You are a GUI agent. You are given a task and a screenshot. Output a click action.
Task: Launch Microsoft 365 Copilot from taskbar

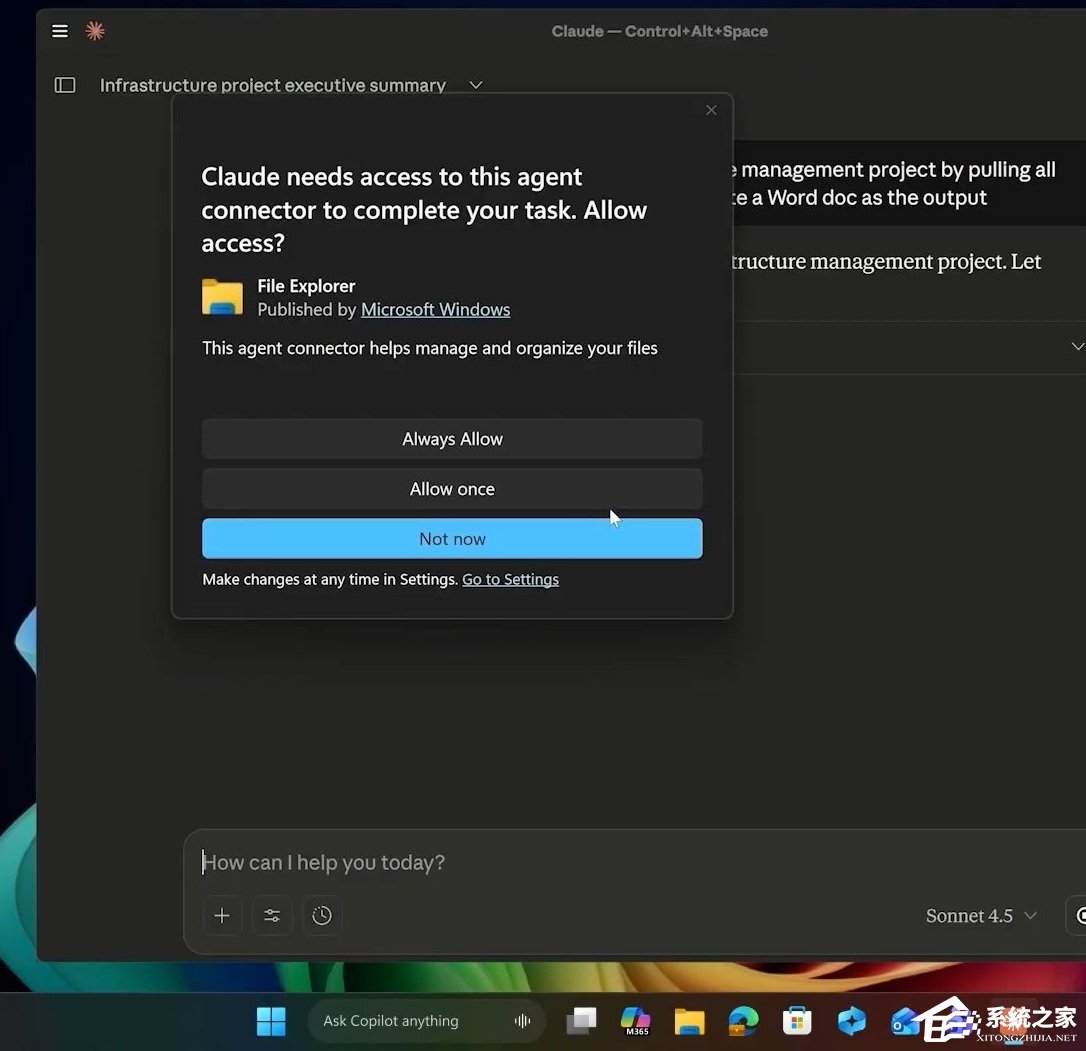click(636, 1021)
